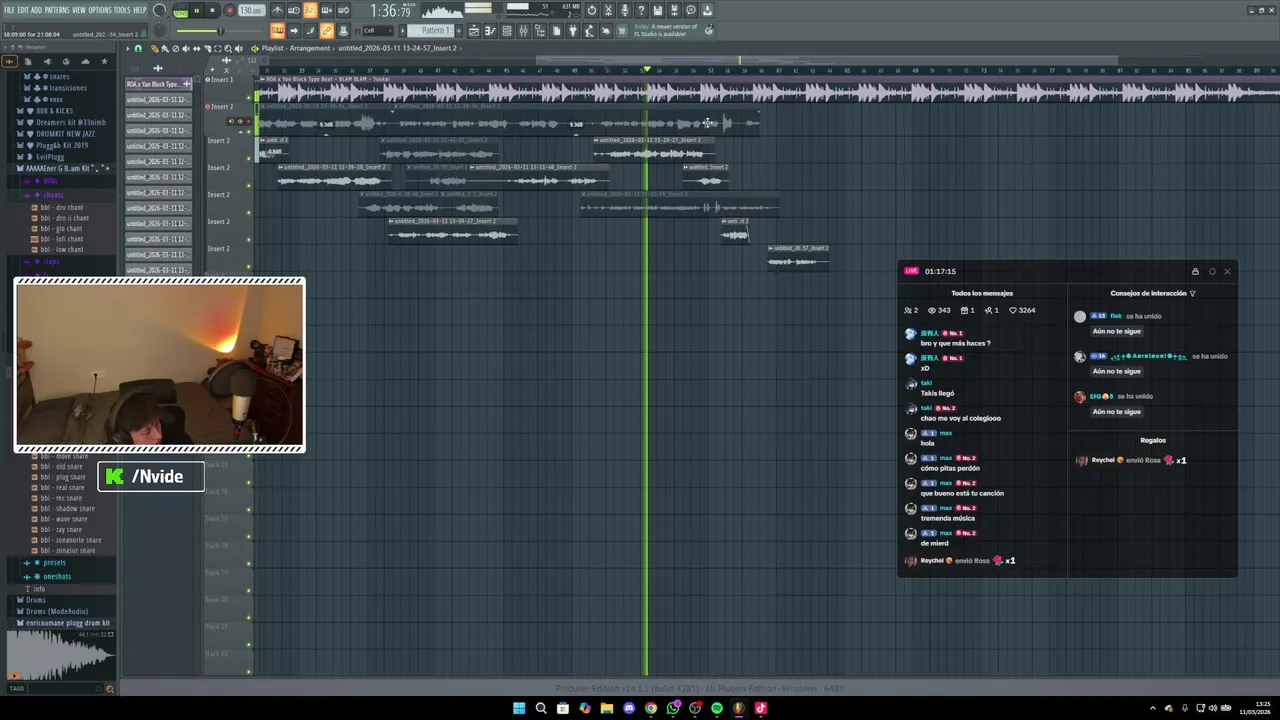Open the Cell snap dropdown

[376, 31]
